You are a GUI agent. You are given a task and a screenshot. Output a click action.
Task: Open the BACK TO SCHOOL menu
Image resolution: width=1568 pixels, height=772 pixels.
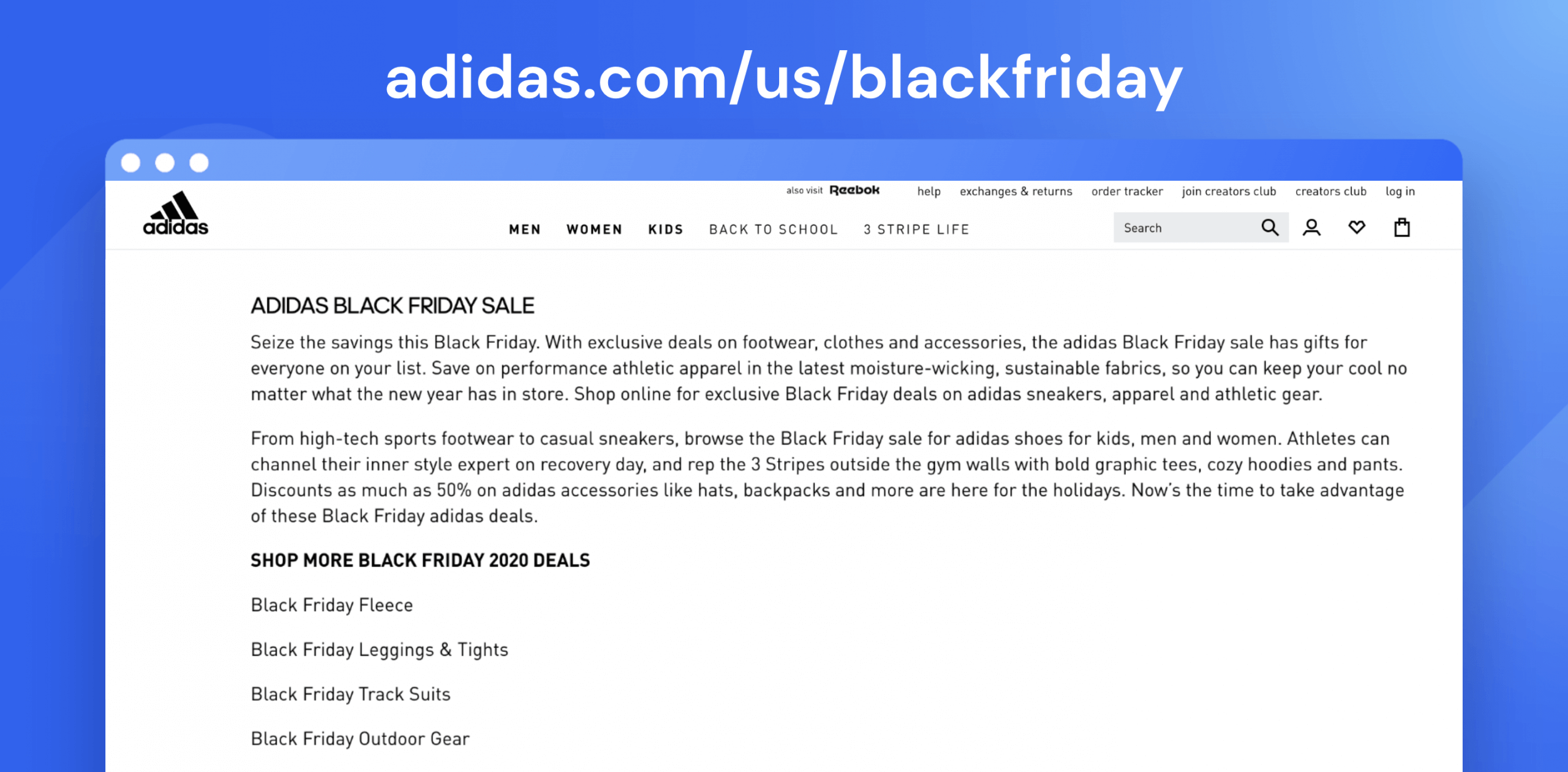coord(774,229)
